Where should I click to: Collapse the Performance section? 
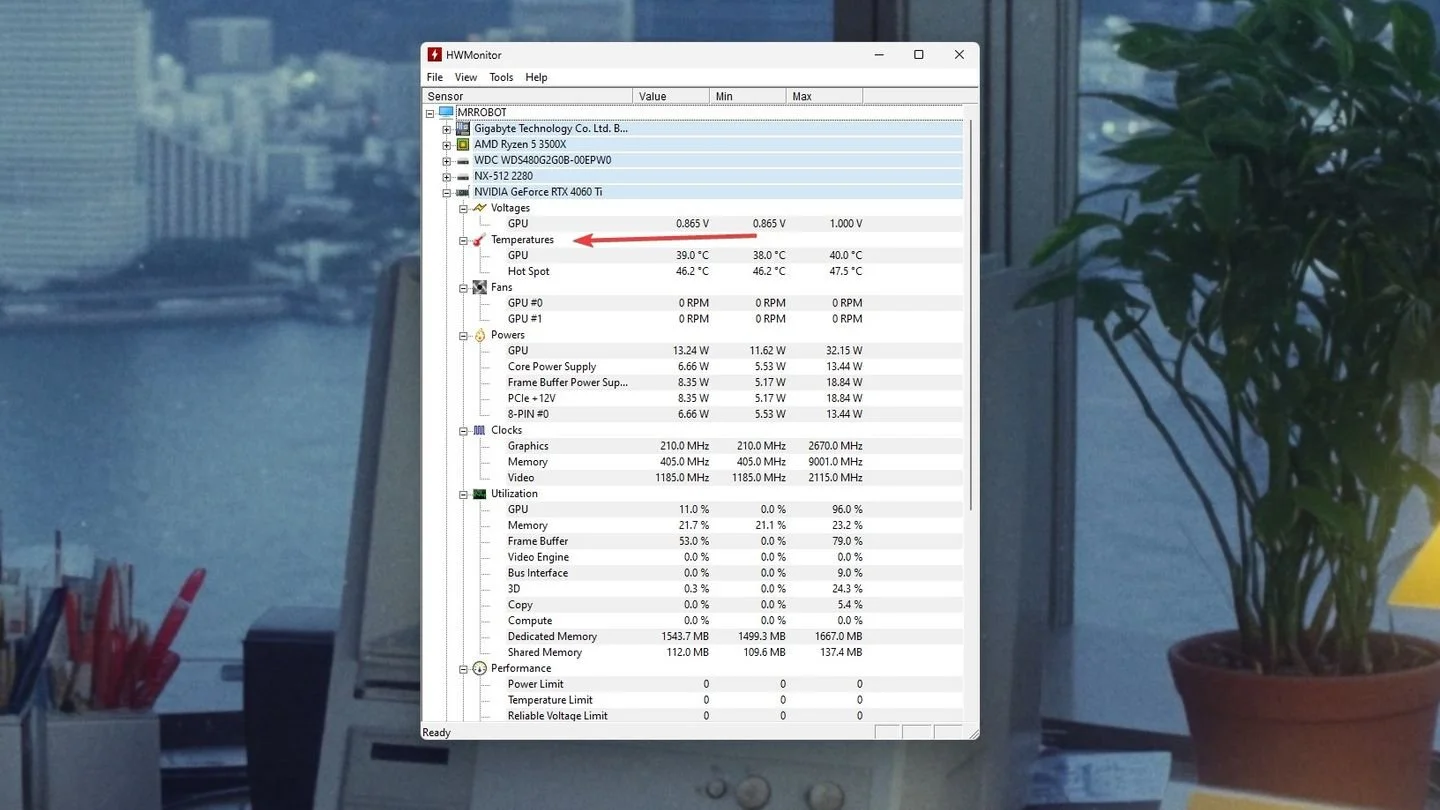pos(464,668)
